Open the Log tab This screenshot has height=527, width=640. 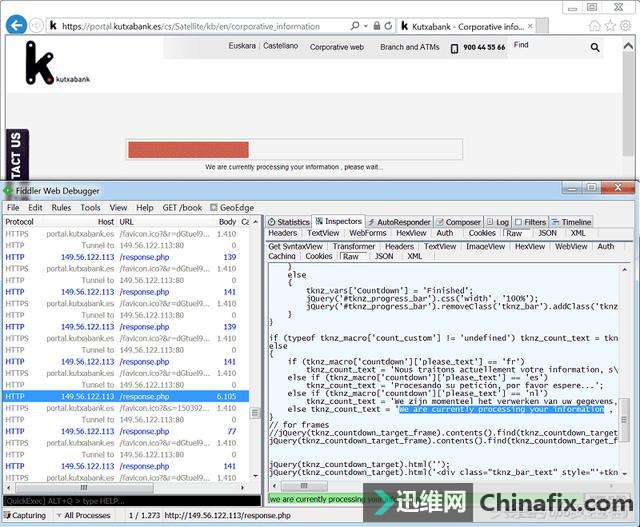(498, 222)
